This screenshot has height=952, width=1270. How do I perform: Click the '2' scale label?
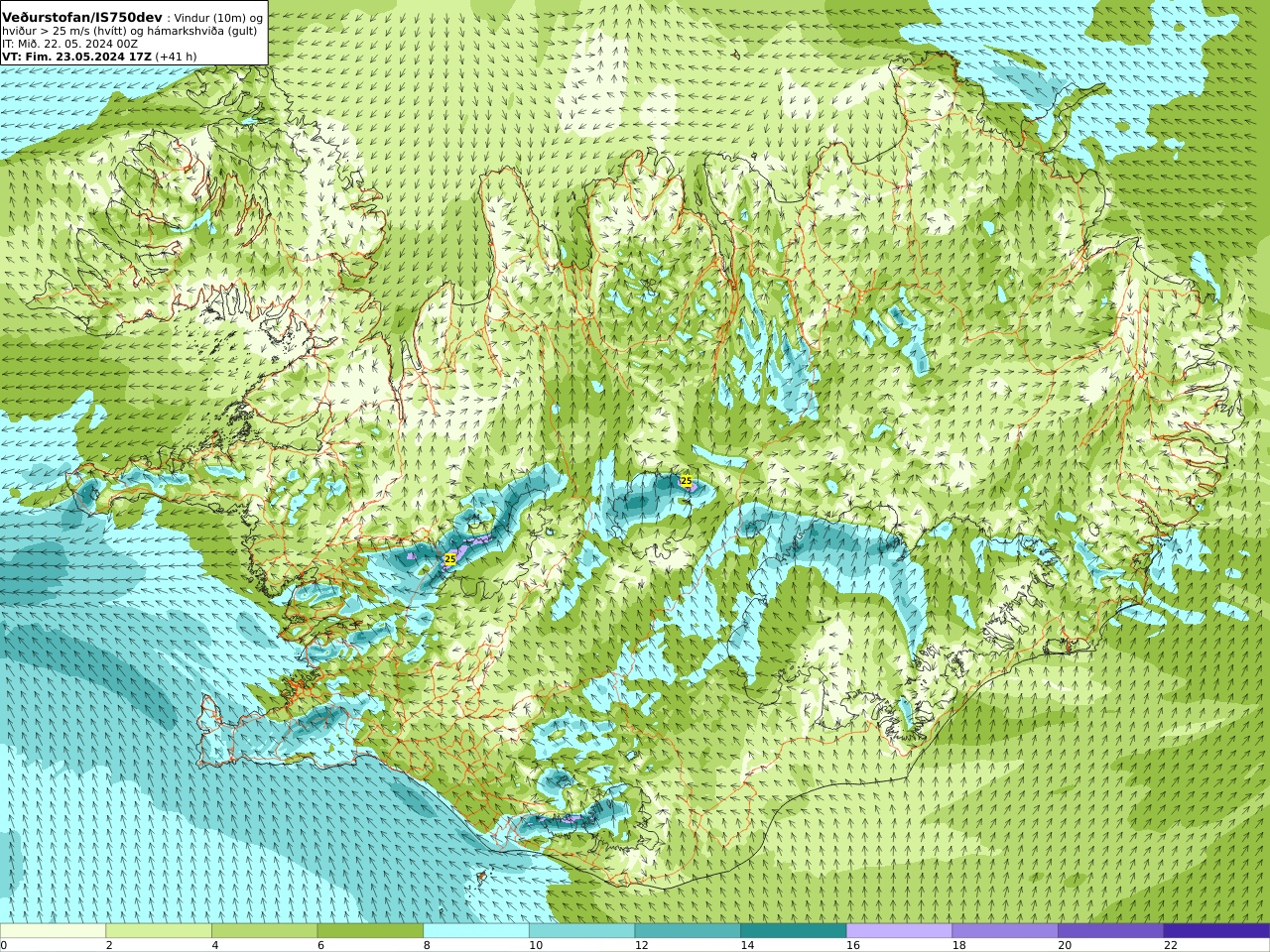pyautogui.click(x=109, y=945)
